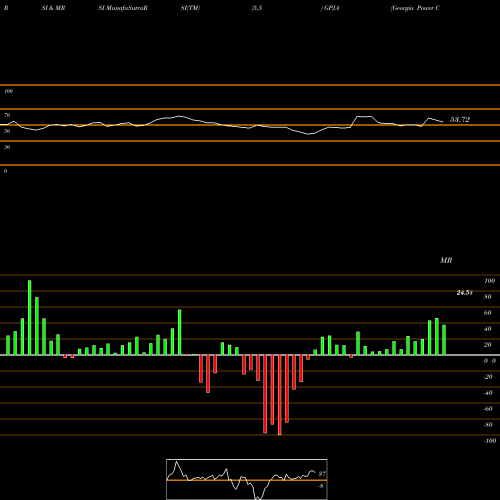This screenshot has width=500, height=500.
Task: Click the RSI current value 53.72
Action: click(460, 119)
